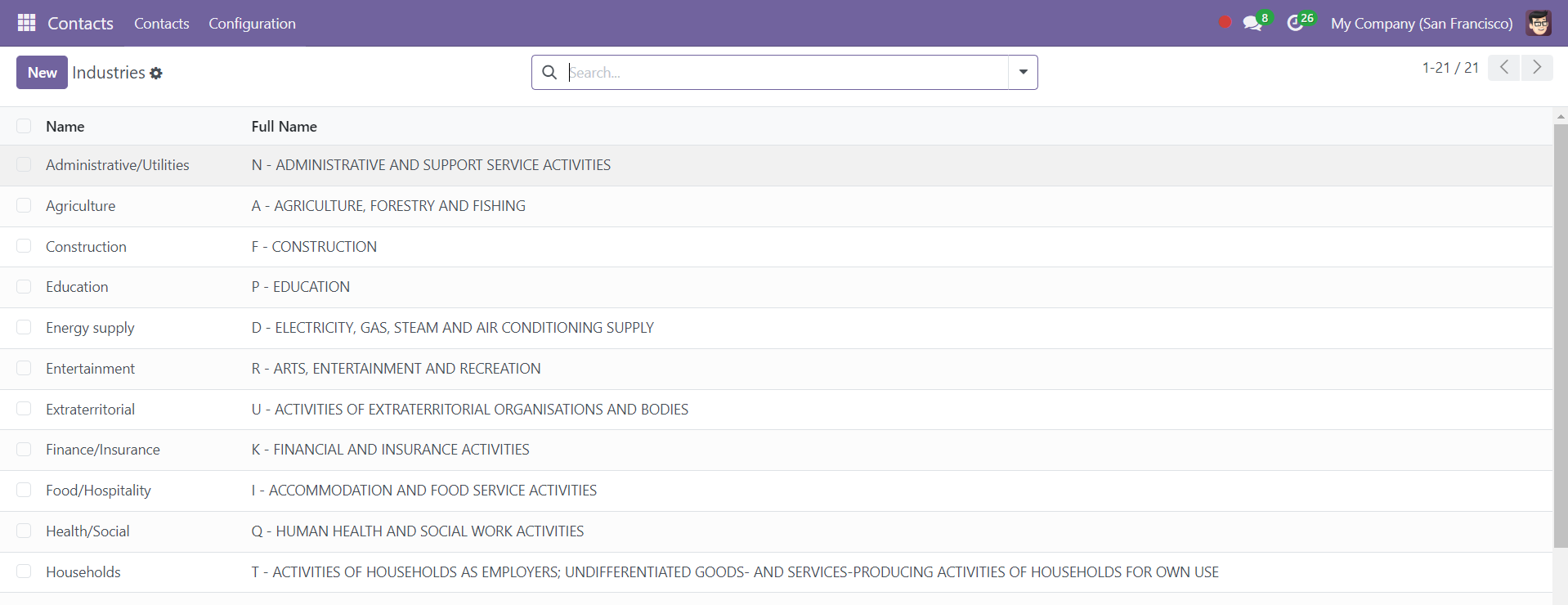This screenshot has width=1568, height=605.
Task: Open the Administrative/Utilities record
Action: 118,165
